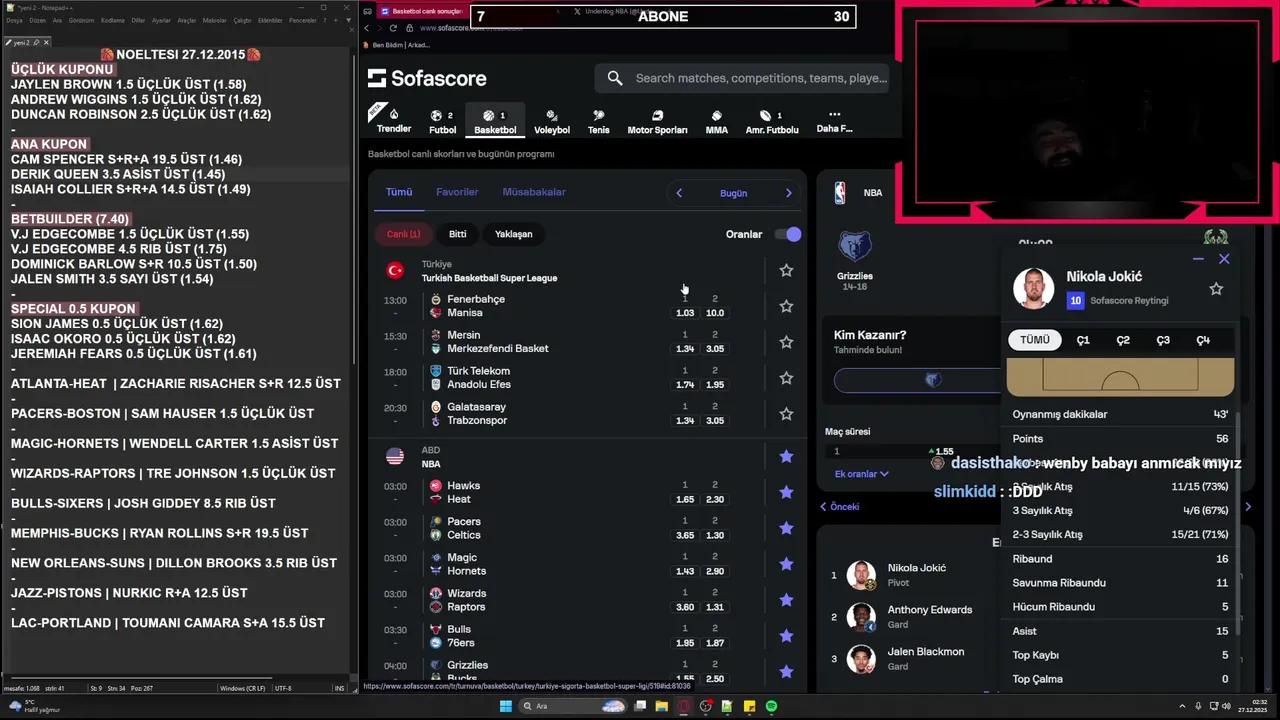Go to next day arrow

(788, 193)
